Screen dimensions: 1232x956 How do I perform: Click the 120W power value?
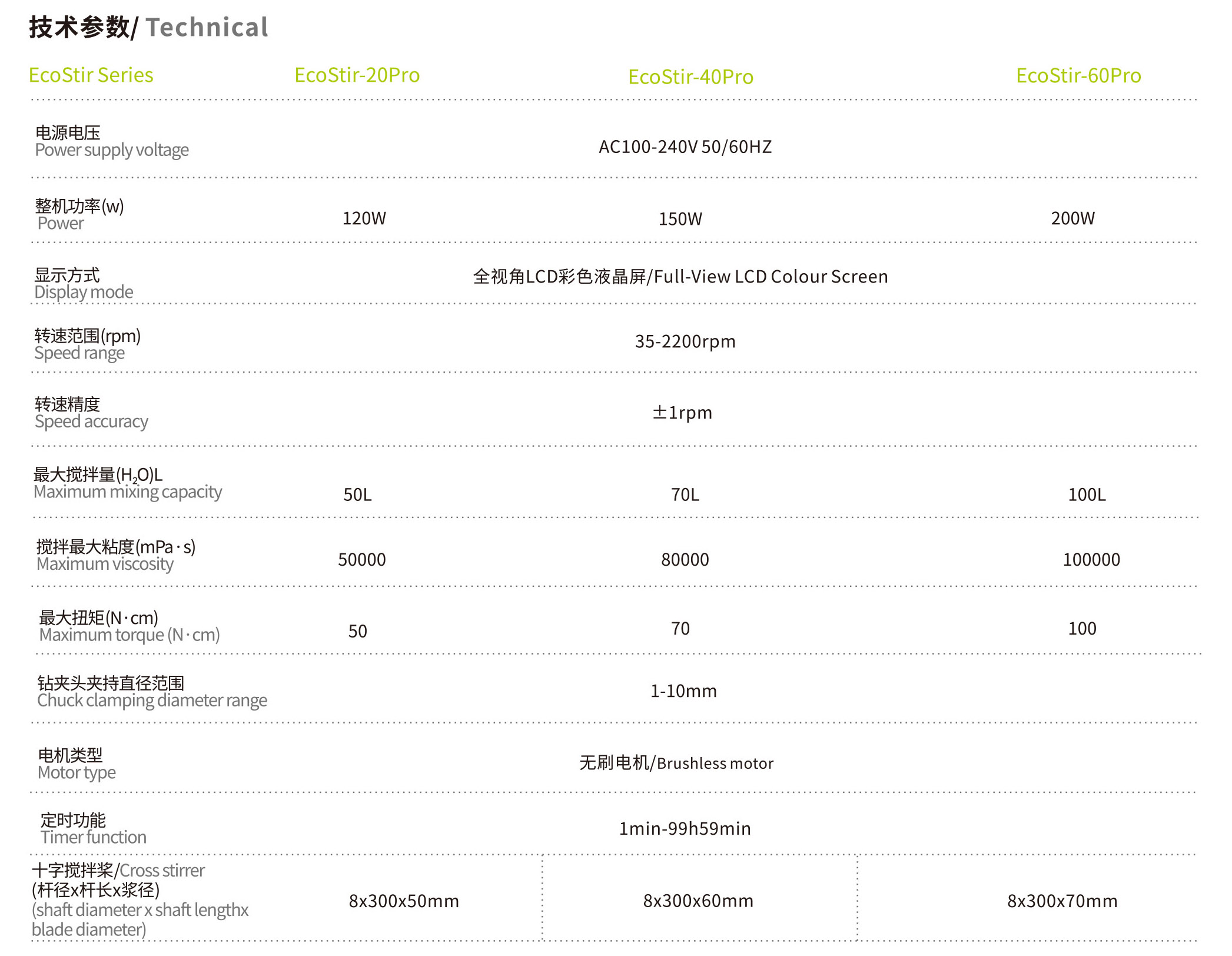pyautogui.click(x=364, y=218)
